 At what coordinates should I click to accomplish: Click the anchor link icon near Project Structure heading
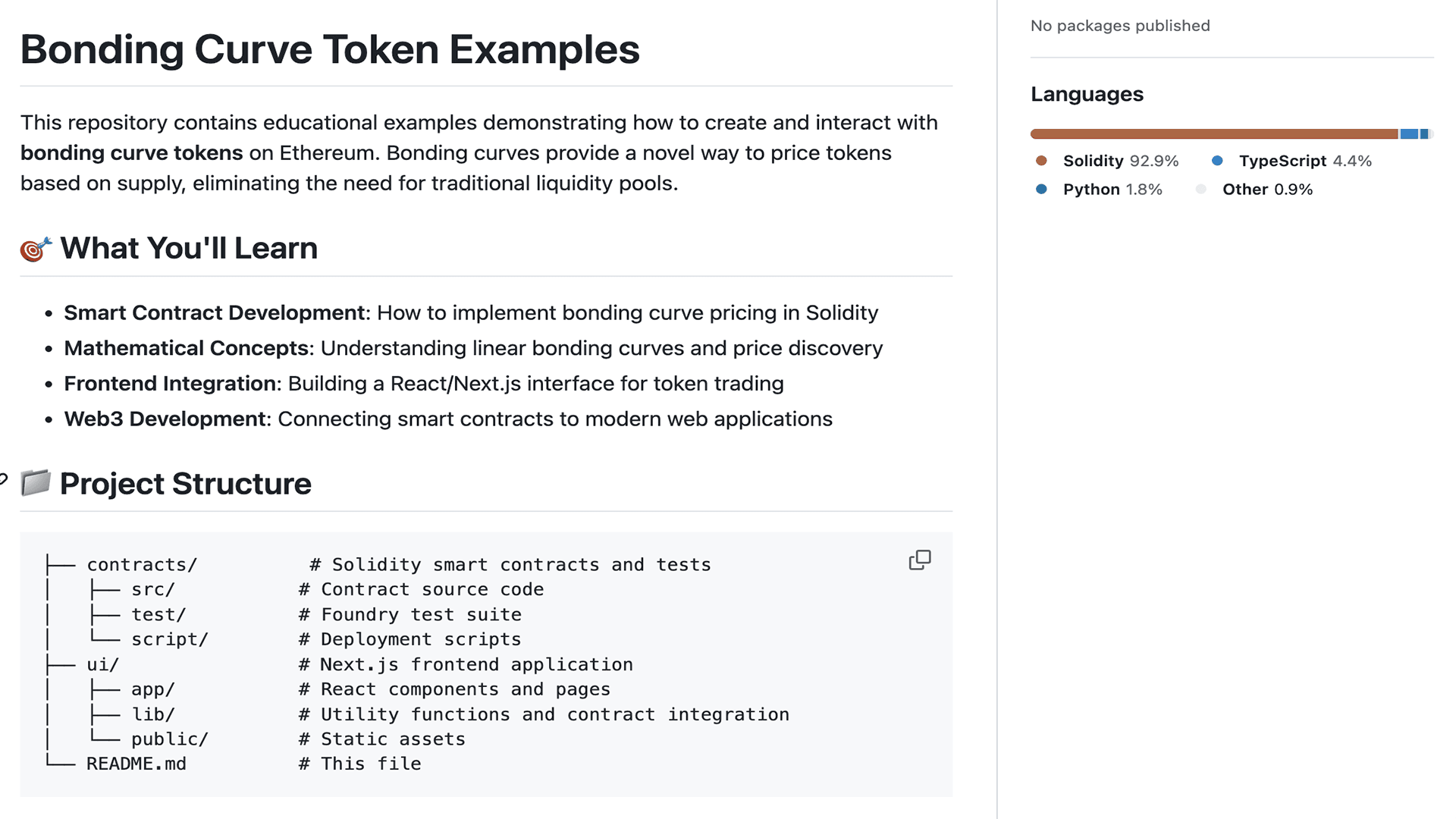tap(4, 480)
